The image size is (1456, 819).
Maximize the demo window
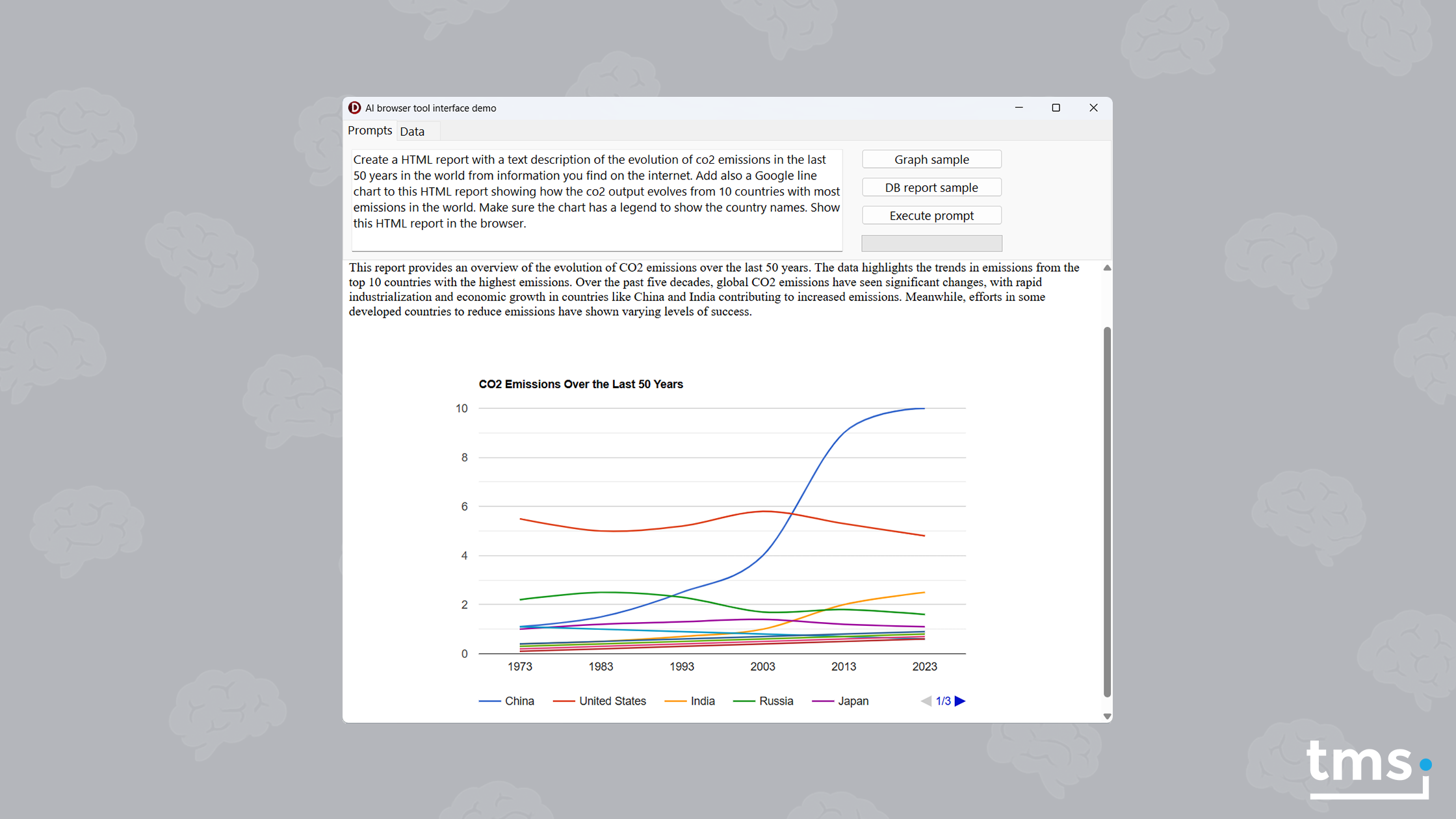[x=1056, y=108]
